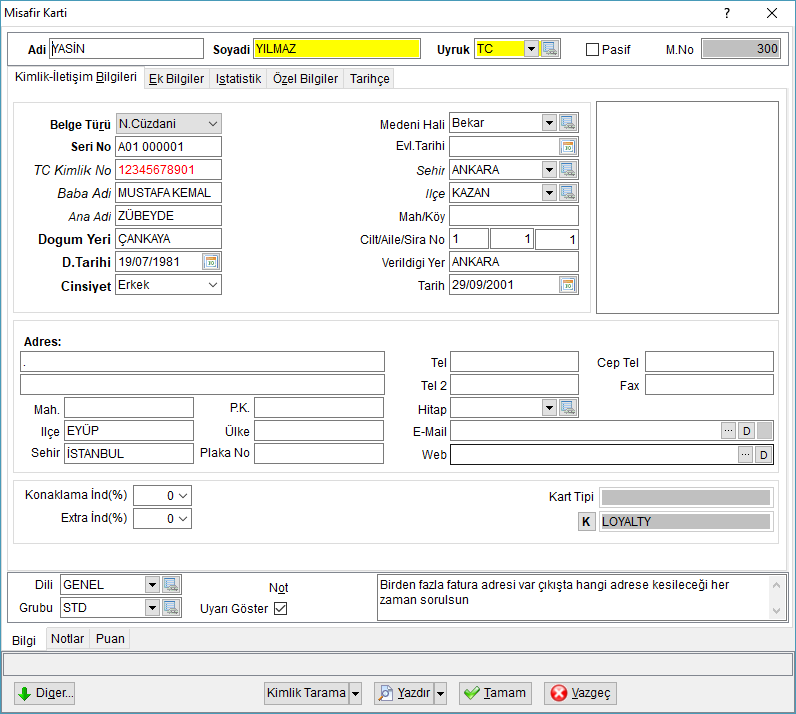Expand the Medeni Hali Bekar dropdown arrow
The height and width of the screenshot is (714, 796).
pyautogui.click(x=549, y=123)
